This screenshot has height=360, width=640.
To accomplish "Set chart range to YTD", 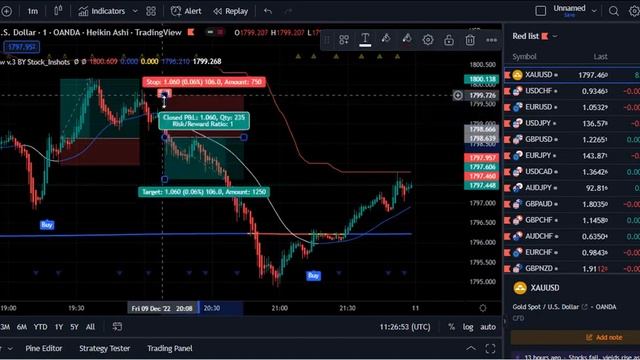I will (40, 327).
